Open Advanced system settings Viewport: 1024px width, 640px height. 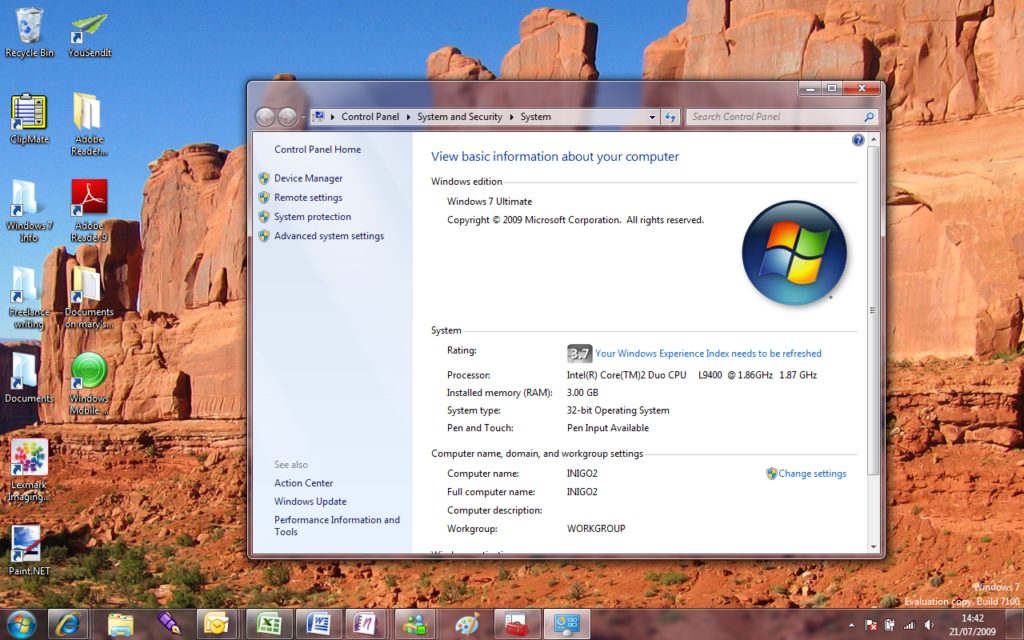coord(329,236)
